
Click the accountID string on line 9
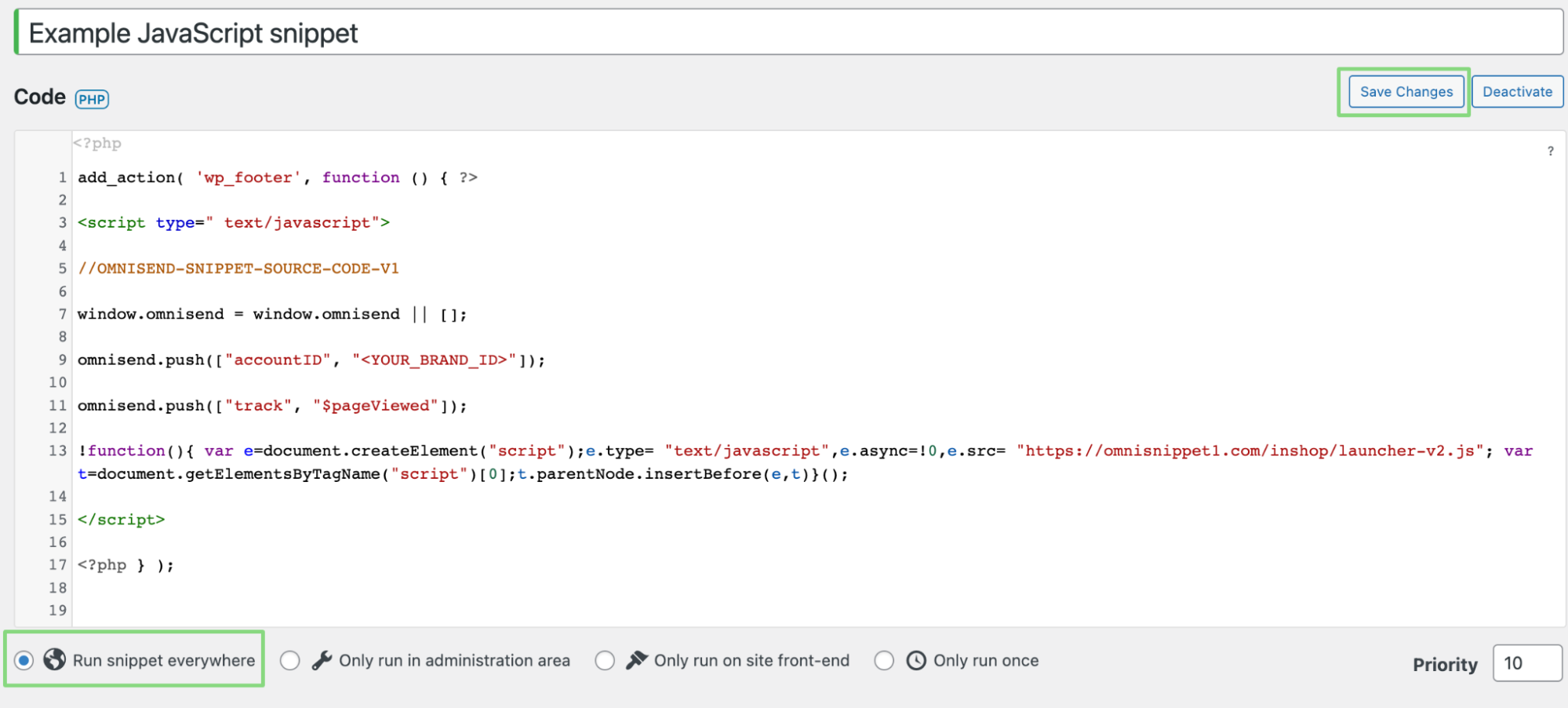tap(276, 359)
